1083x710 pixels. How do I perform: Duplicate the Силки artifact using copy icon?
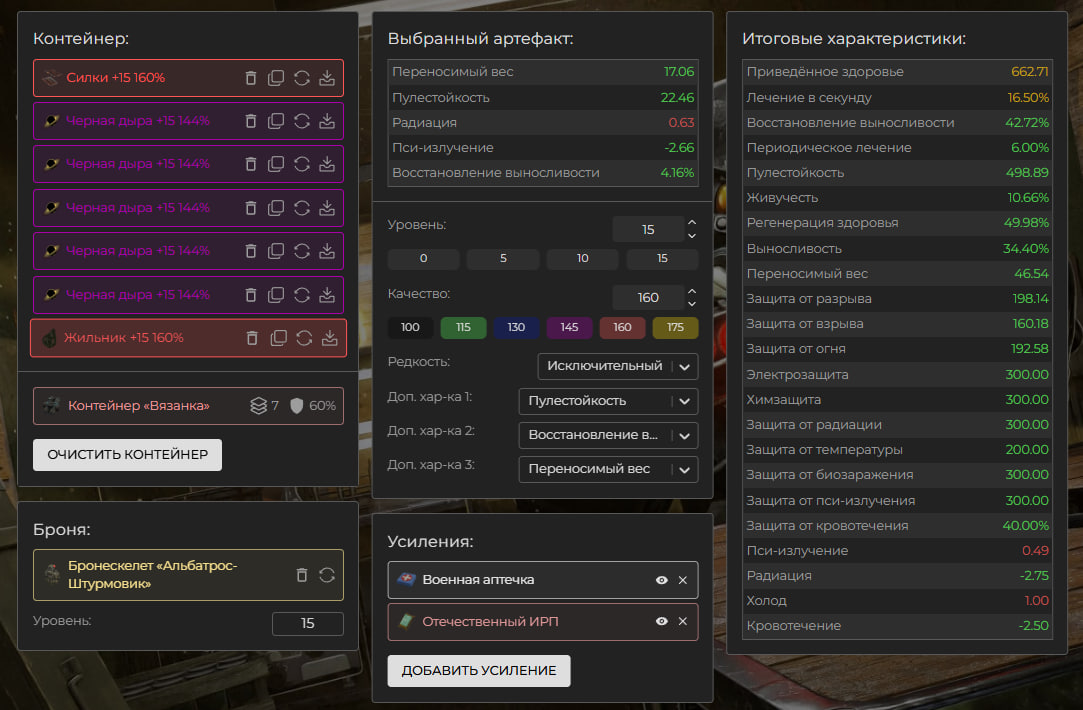(x=276, y=78)
